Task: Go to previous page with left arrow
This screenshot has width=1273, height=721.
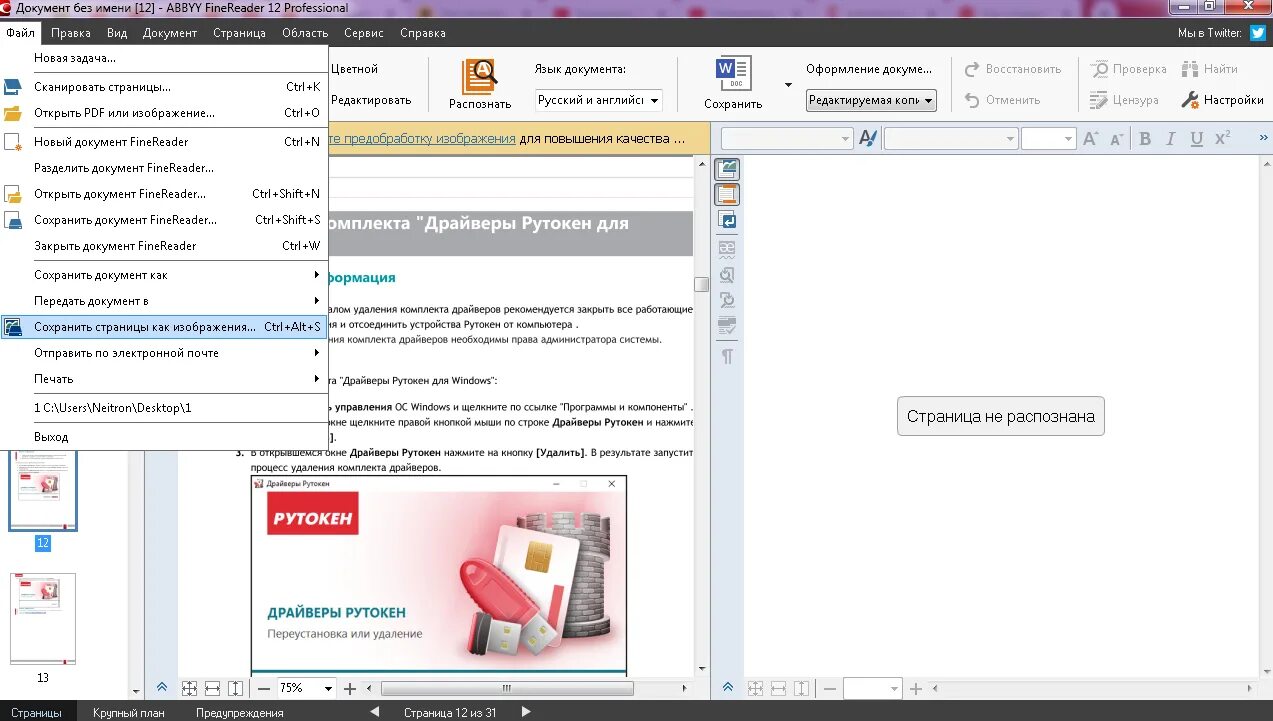Action: click(375, 712)
